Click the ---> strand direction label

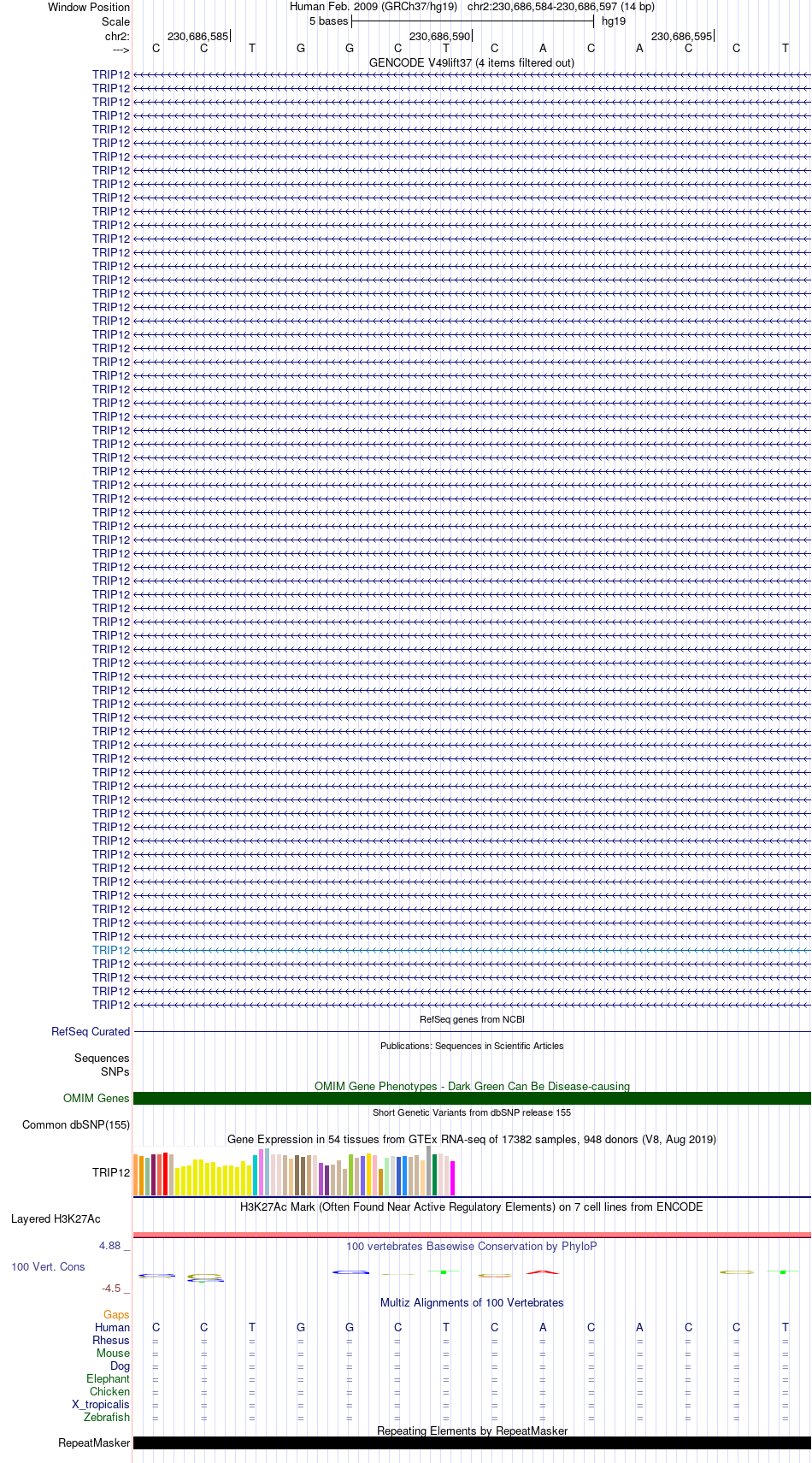pyautogui.click(x=121, y=50)
